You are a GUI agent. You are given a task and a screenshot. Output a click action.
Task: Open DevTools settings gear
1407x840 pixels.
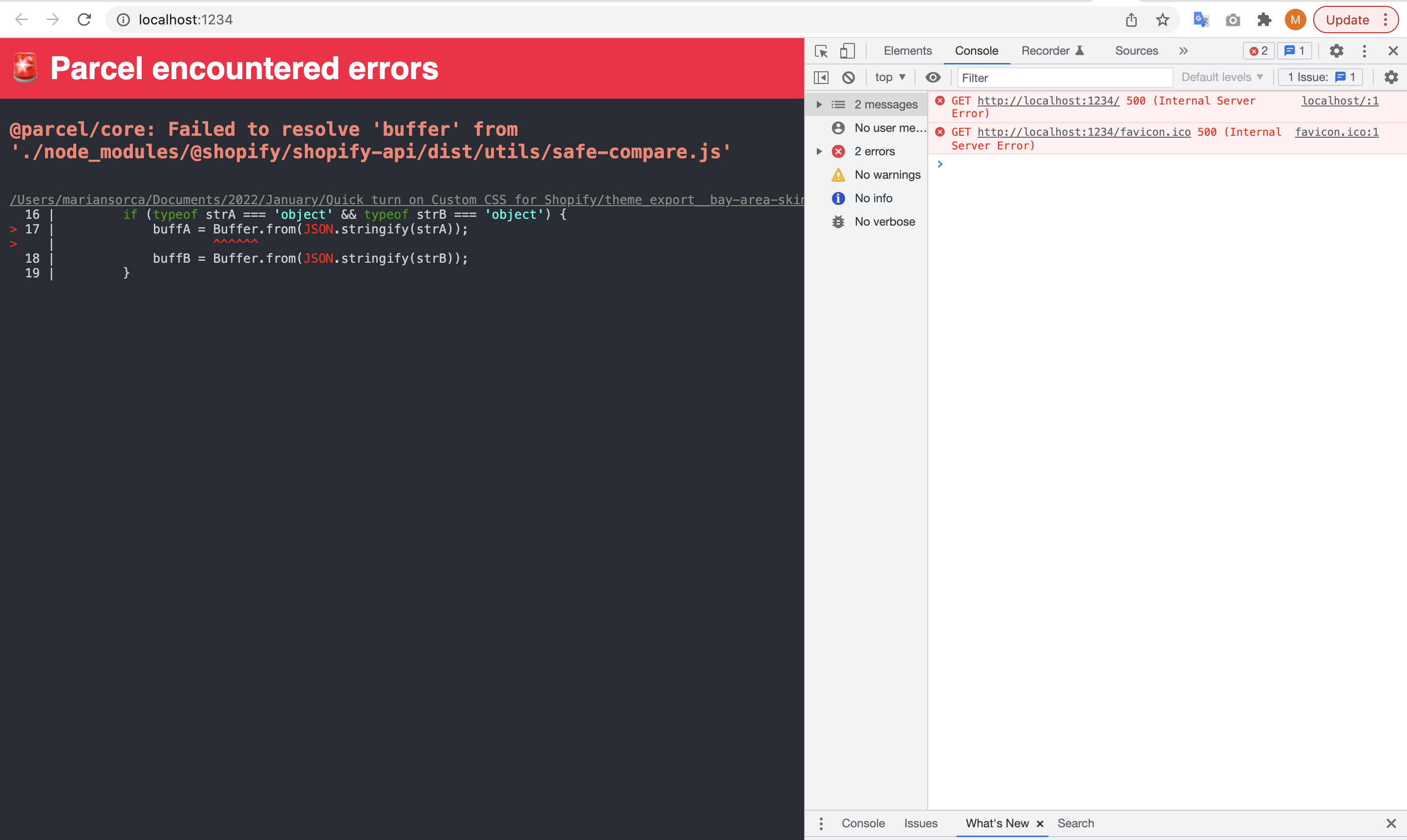pos(1336,51)
